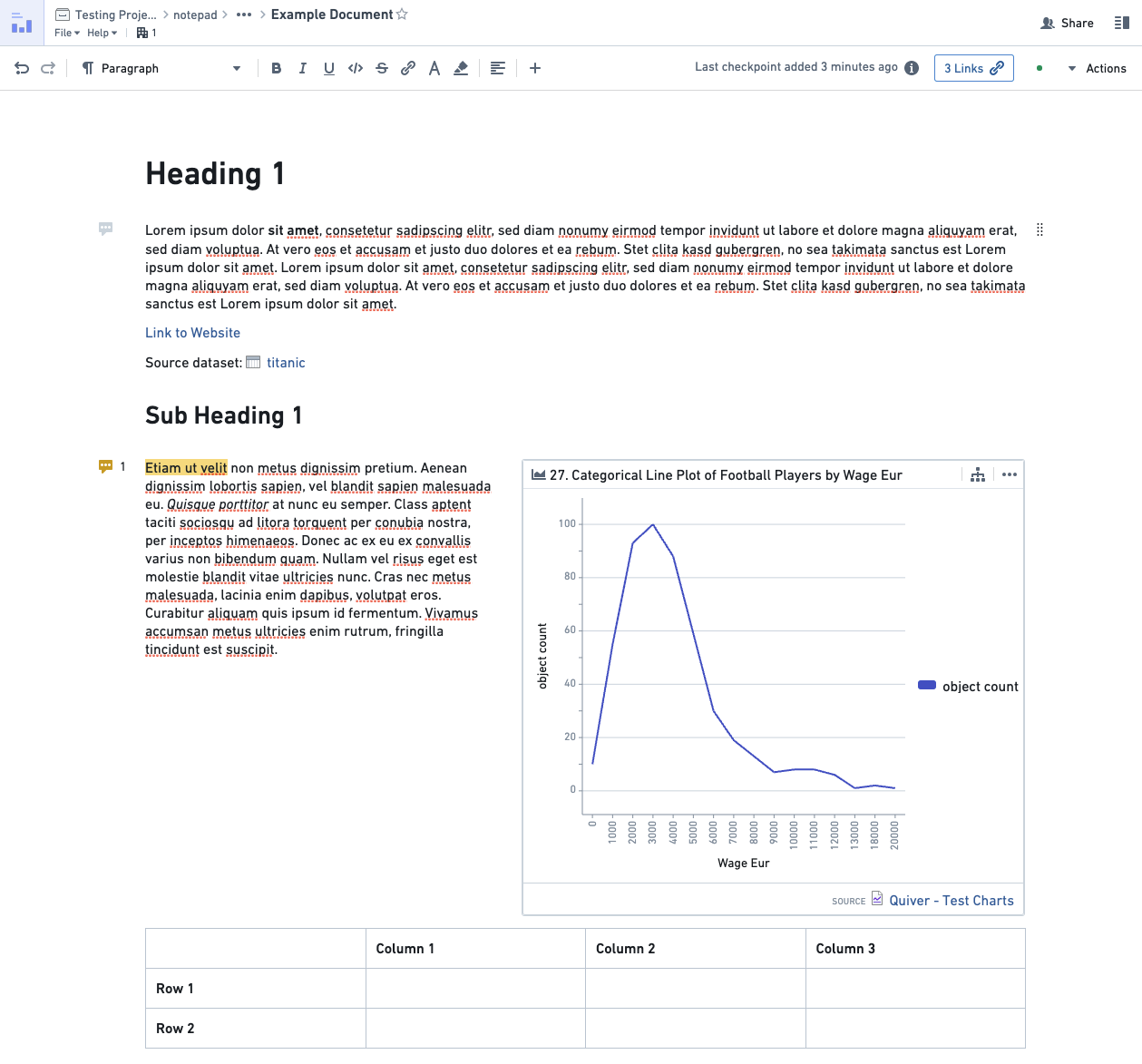1142x1064 pixels.
Task: Click the green status dot
Action: [1040, 68]
